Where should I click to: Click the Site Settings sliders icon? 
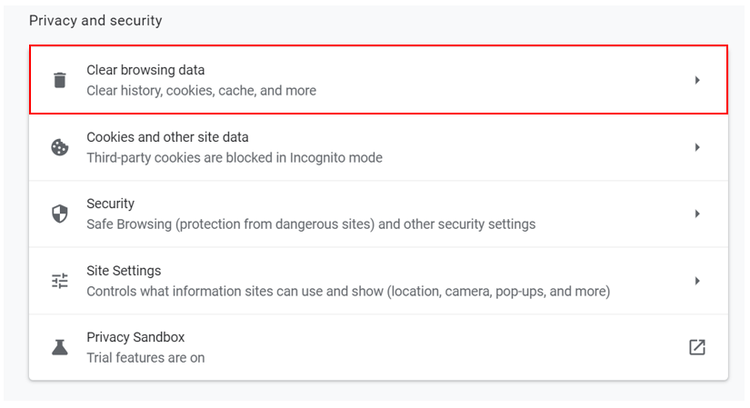point(60,281)
